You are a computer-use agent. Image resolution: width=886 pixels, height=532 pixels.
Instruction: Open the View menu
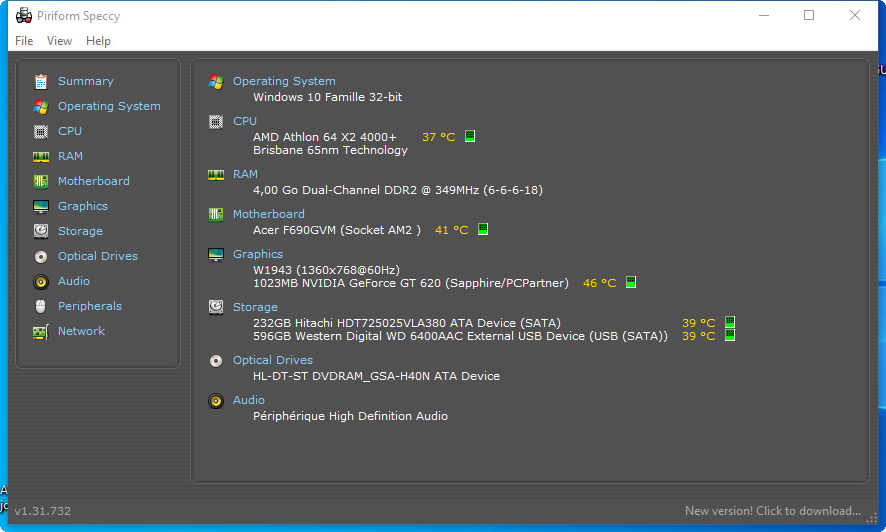point(59,41)
